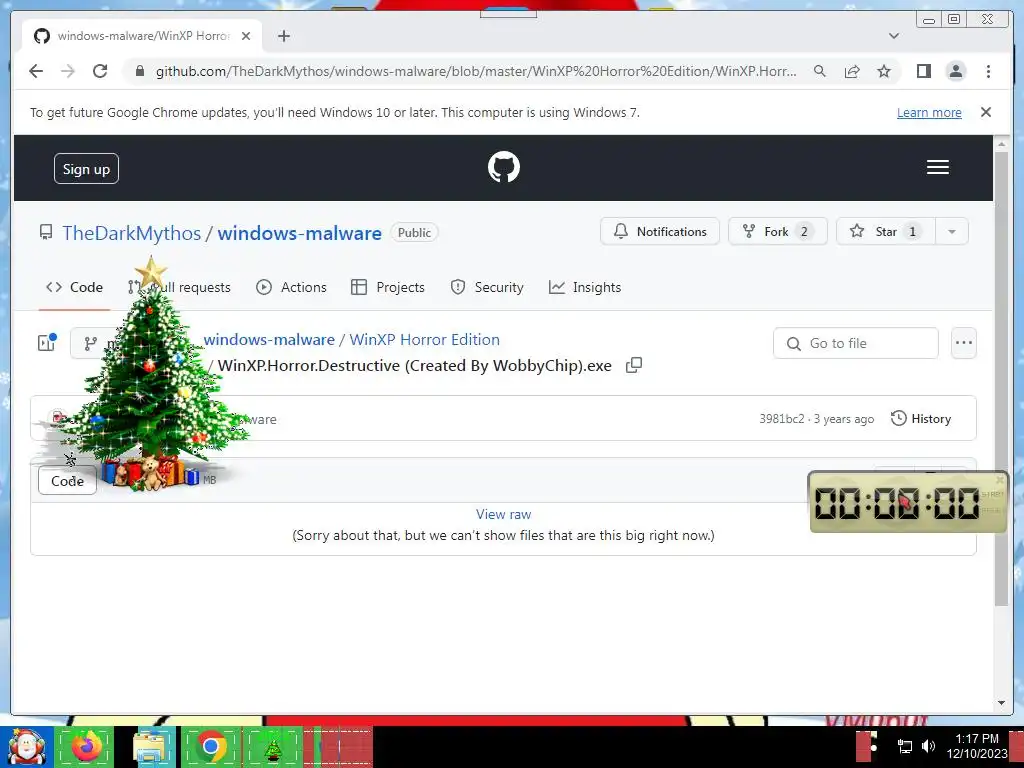Open the Chrome three-dot menu
Viewport: 1024px width, 768px height.
(988, 71)
